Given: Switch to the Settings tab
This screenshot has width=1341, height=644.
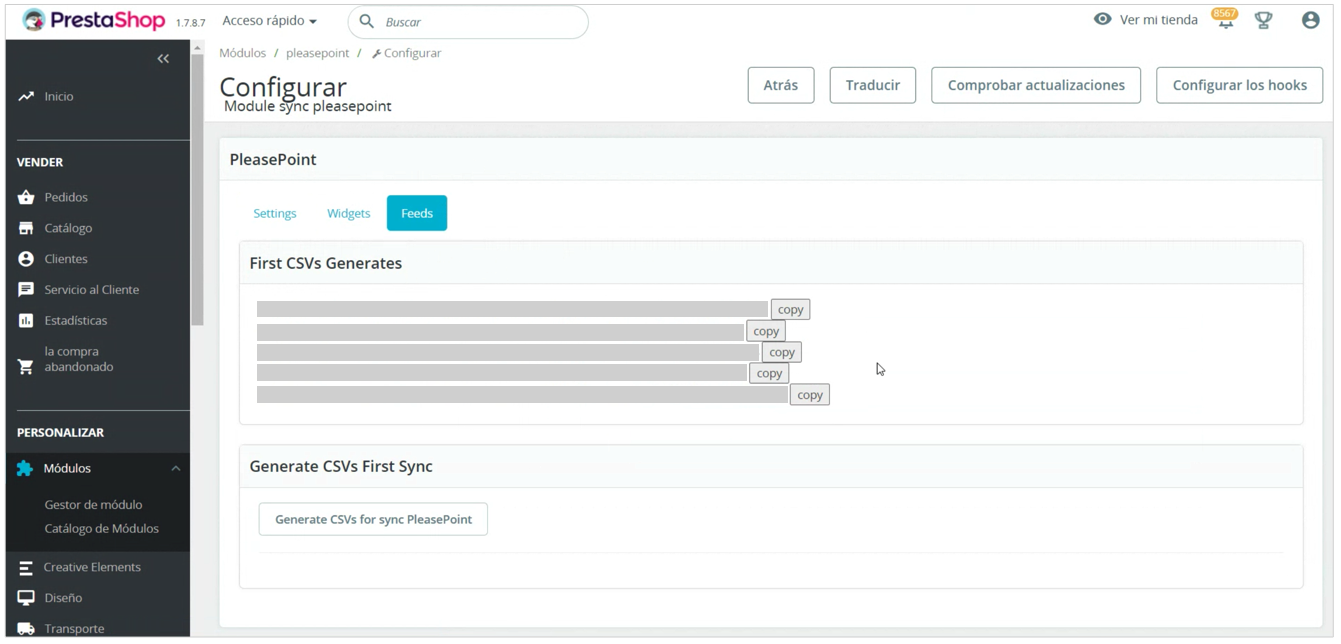Looking at the screenshot, I should point(275,214).
